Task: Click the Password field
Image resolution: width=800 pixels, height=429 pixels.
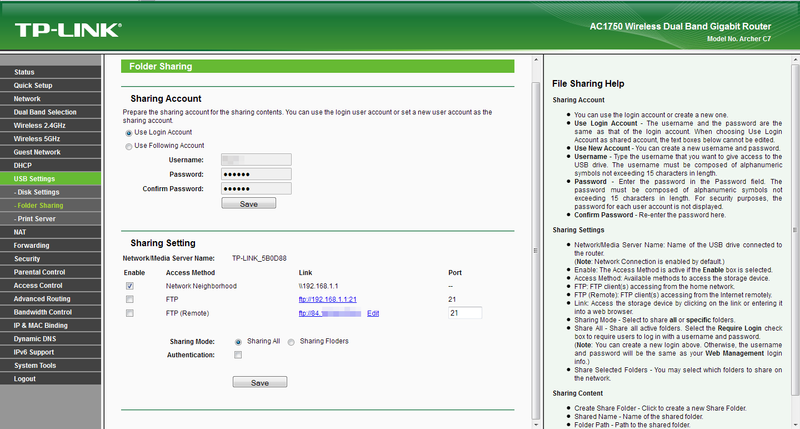Action: (x=256, y=174)
